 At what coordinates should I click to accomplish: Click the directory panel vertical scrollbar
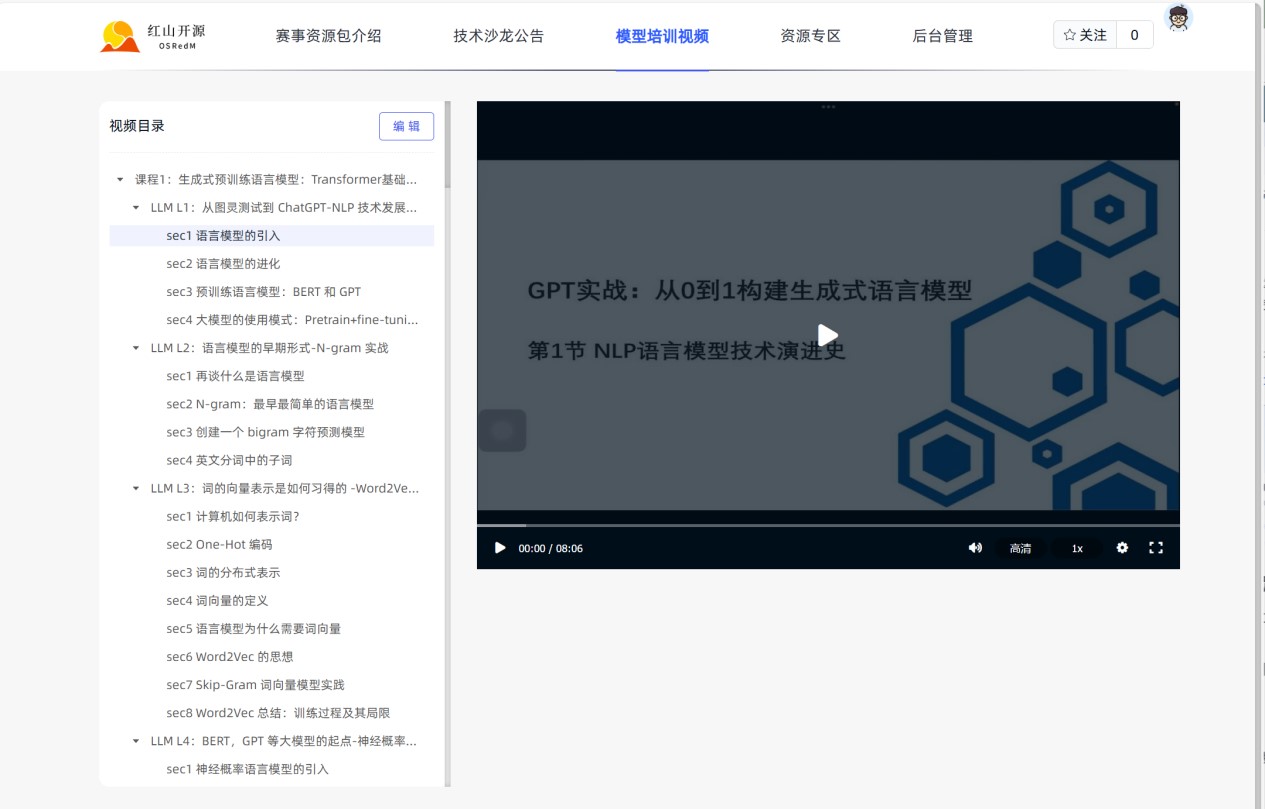click(447, 145)
